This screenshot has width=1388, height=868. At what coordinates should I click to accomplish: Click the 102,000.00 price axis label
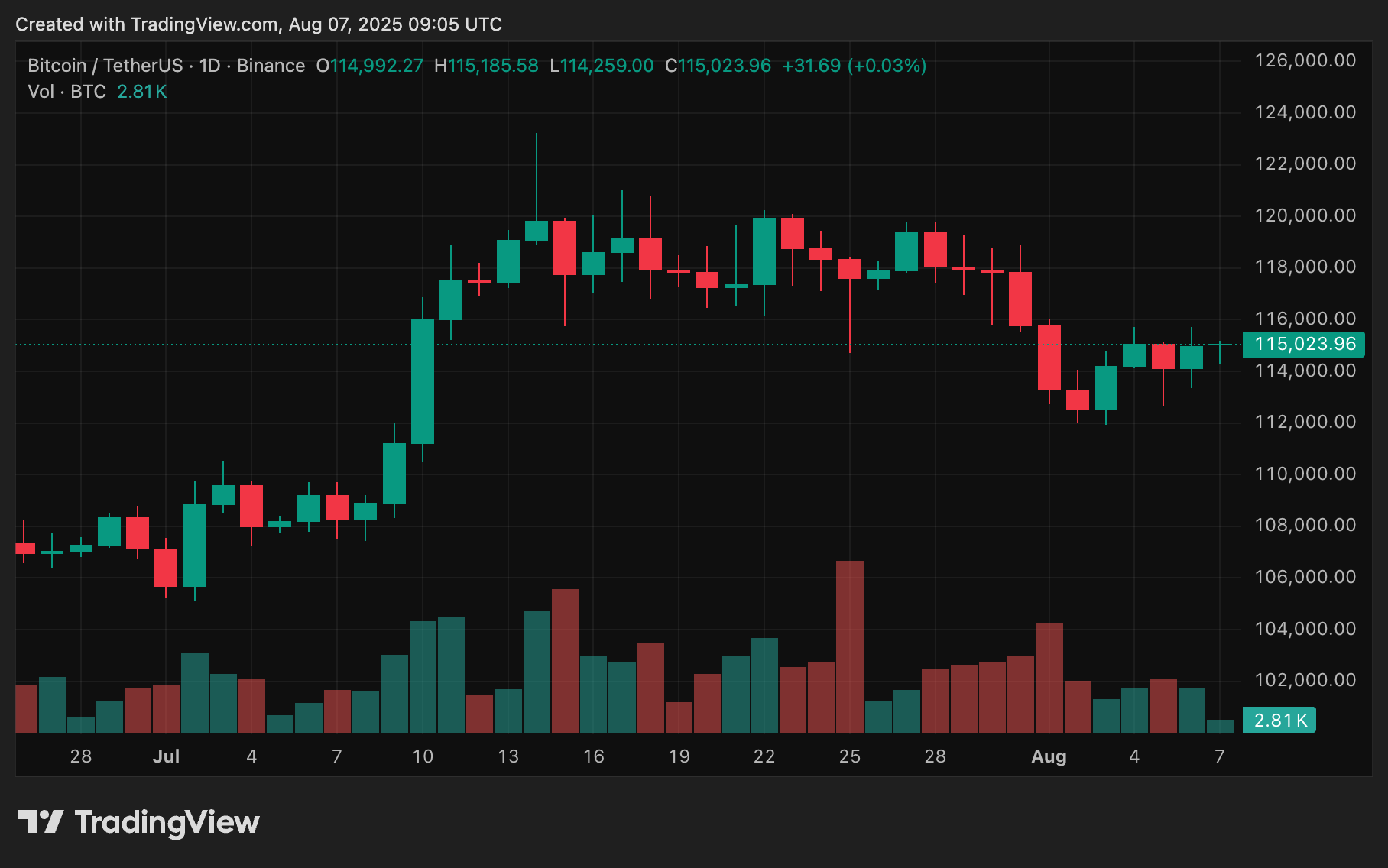click(1305, 680)
